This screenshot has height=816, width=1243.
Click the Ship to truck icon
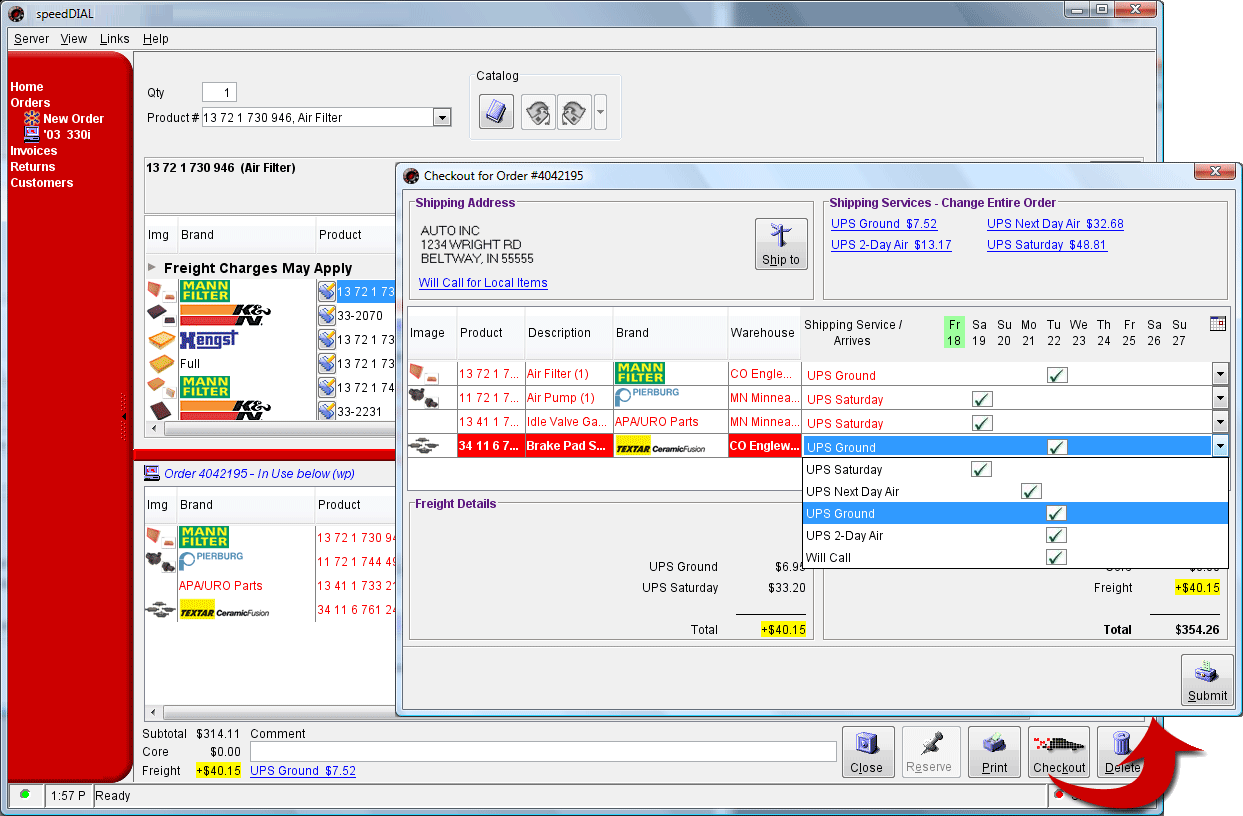[781, 243]
